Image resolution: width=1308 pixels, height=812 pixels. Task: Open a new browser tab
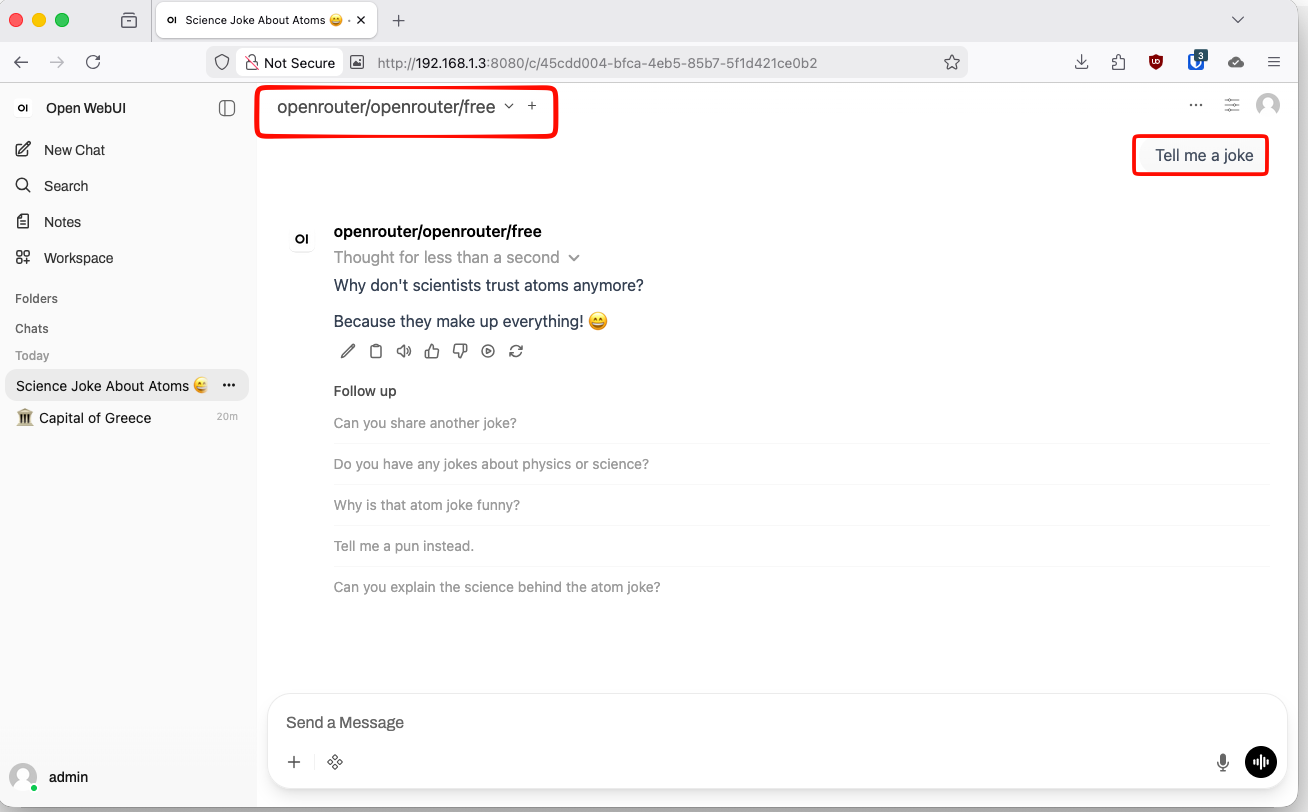398,20
